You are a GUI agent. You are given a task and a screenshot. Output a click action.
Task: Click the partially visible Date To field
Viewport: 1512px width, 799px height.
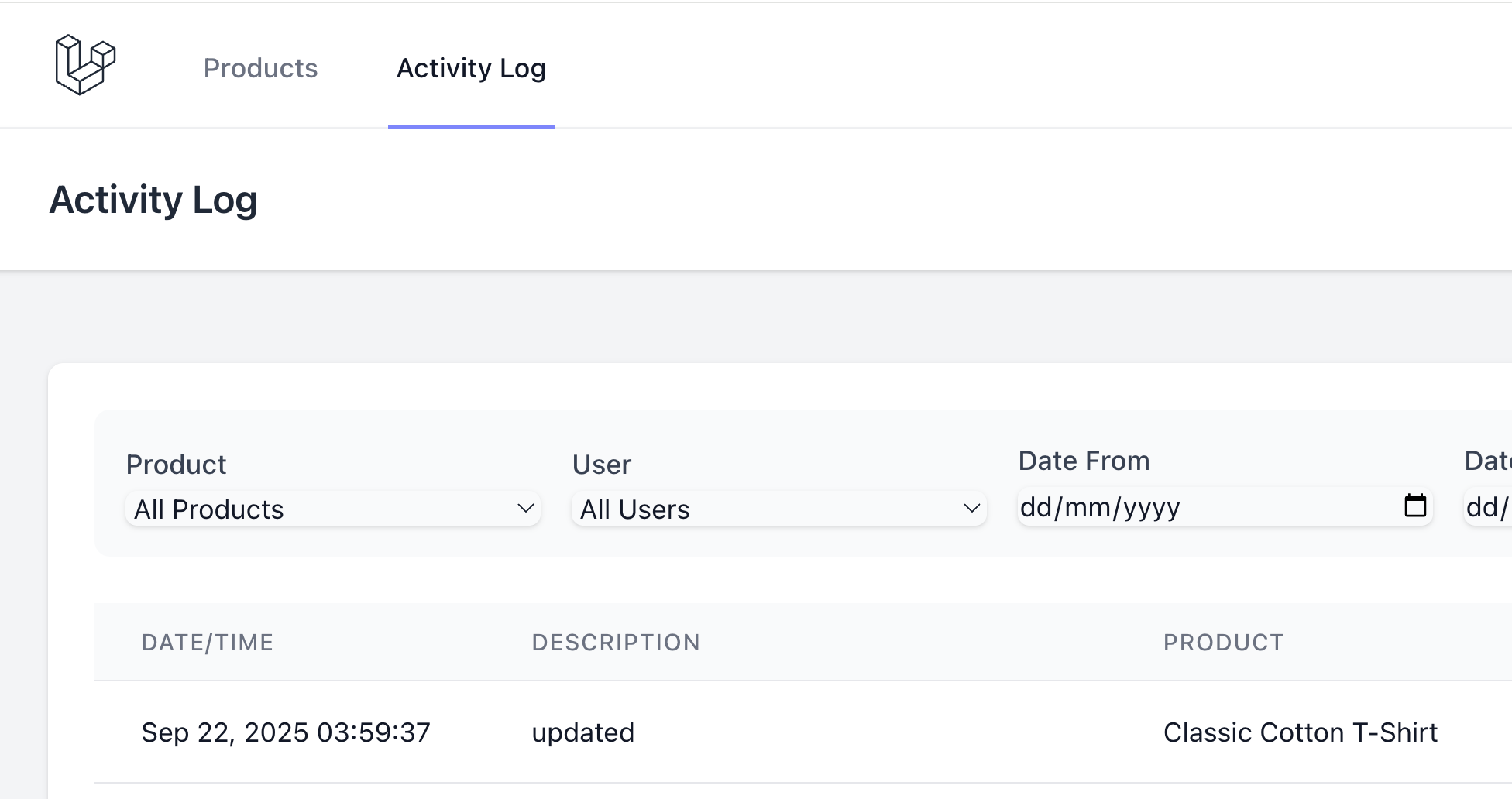[x=1487, y=507]
